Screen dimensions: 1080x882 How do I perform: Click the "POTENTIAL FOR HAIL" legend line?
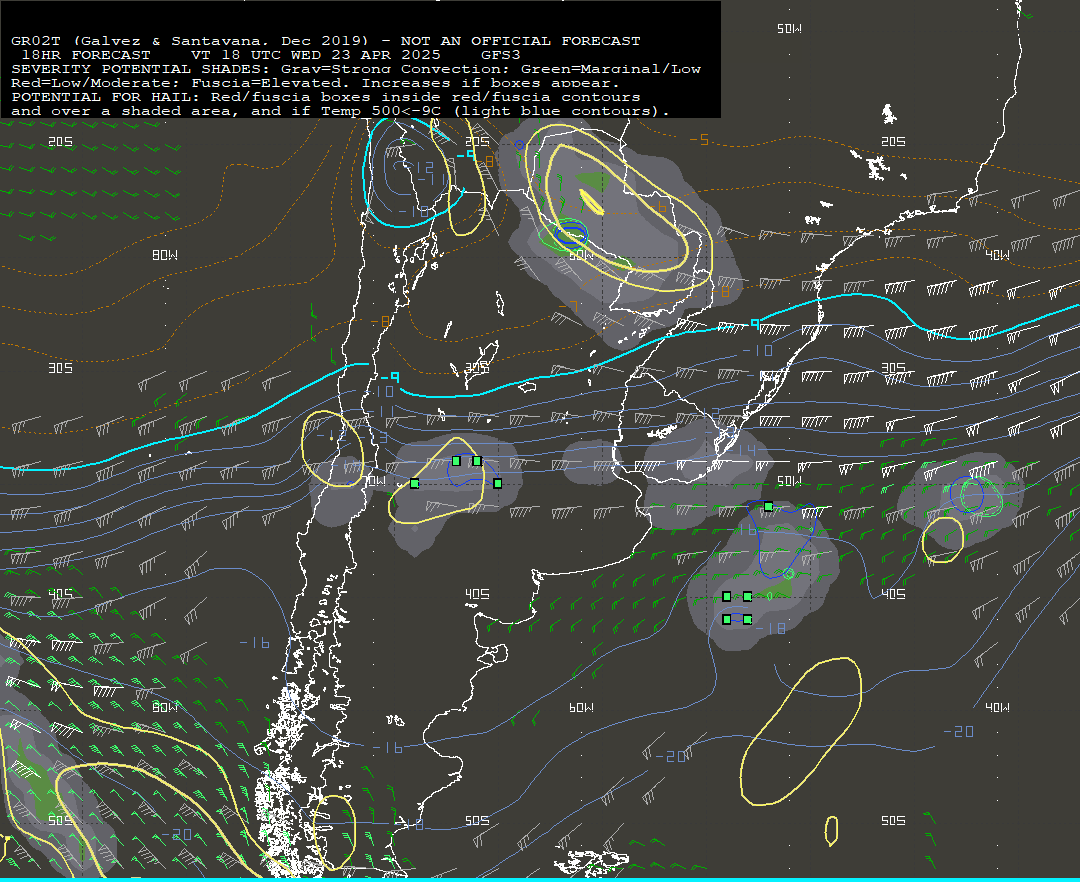coord(326,97)
